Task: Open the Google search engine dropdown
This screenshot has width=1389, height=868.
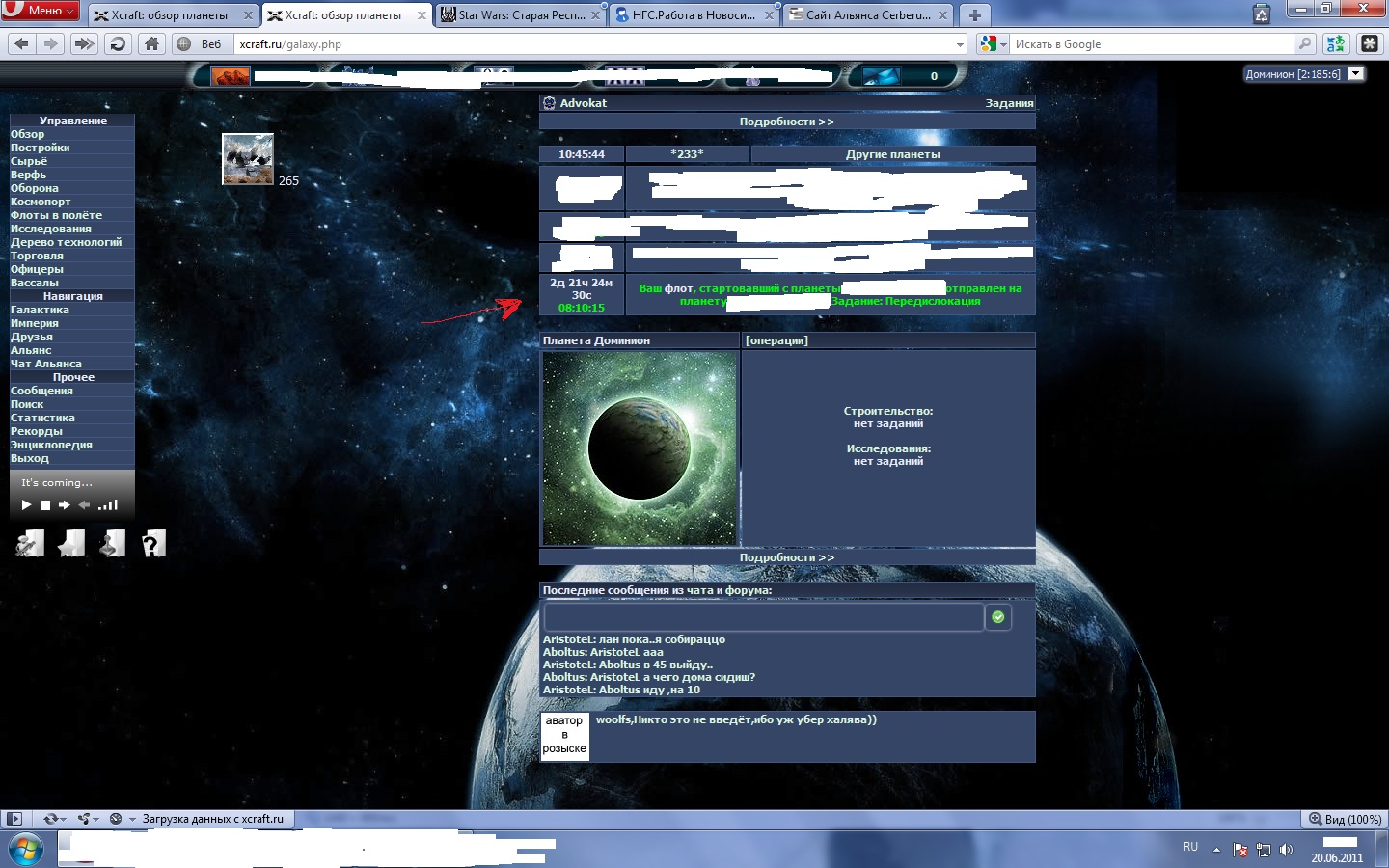Action: [993, 44]
